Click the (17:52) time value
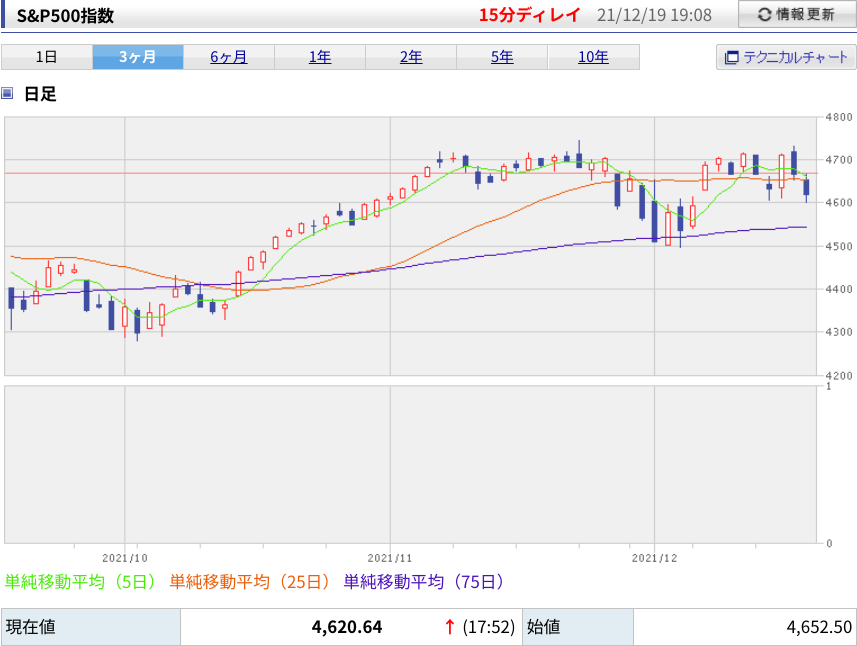This screenshot has width=857, height=646. tap(489, 627)
